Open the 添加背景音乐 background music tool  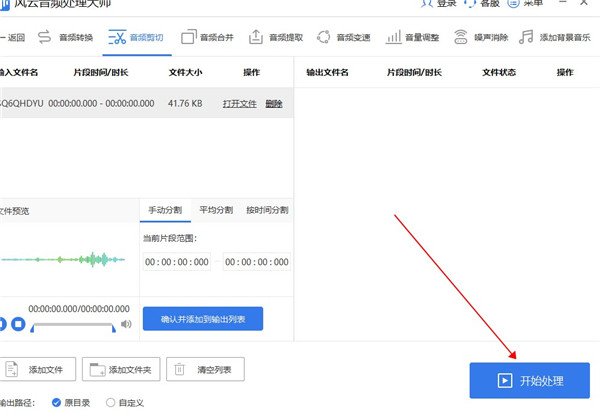point(558,38)
